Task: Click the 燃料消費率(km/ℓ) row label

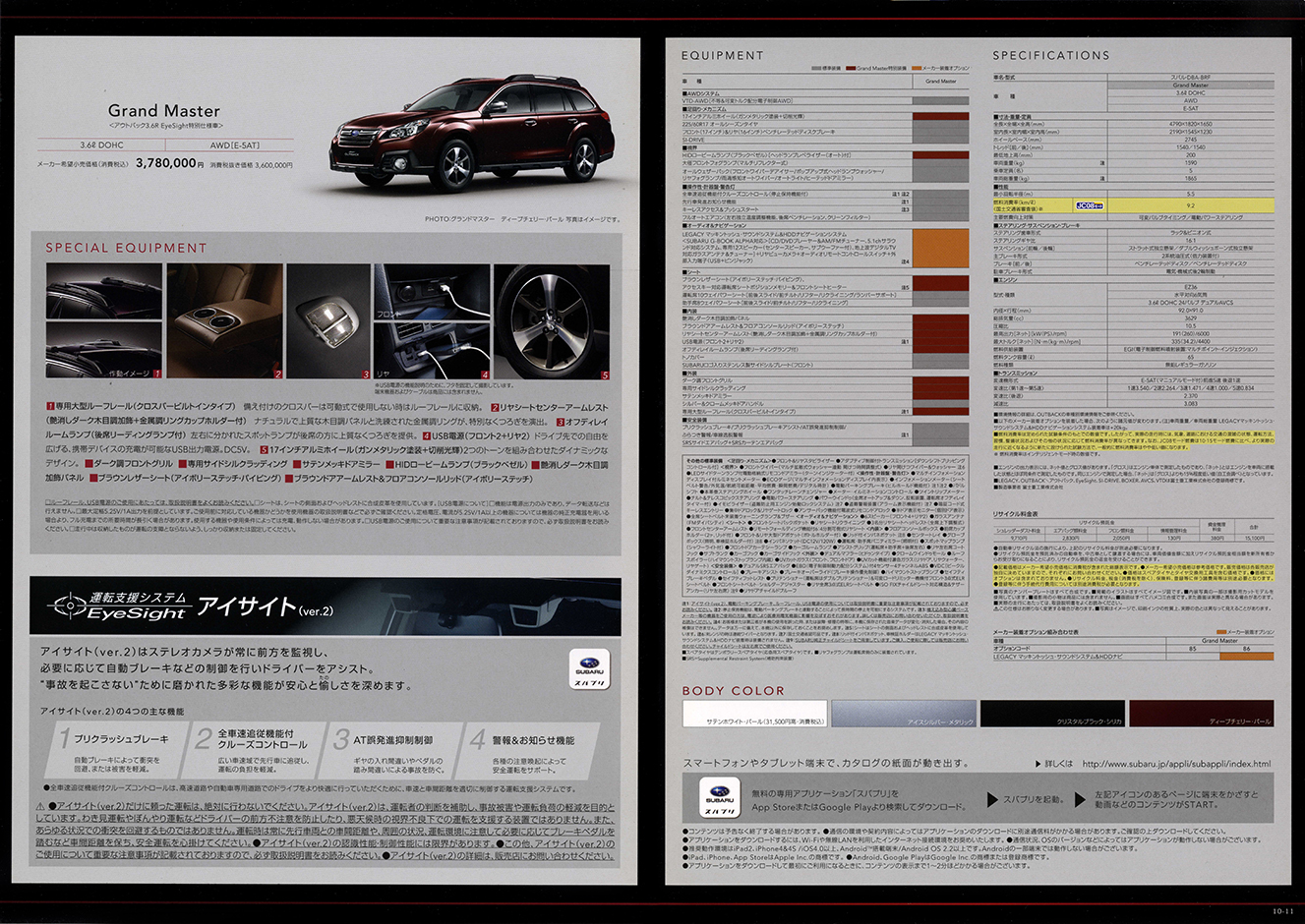Action: 1015,202
